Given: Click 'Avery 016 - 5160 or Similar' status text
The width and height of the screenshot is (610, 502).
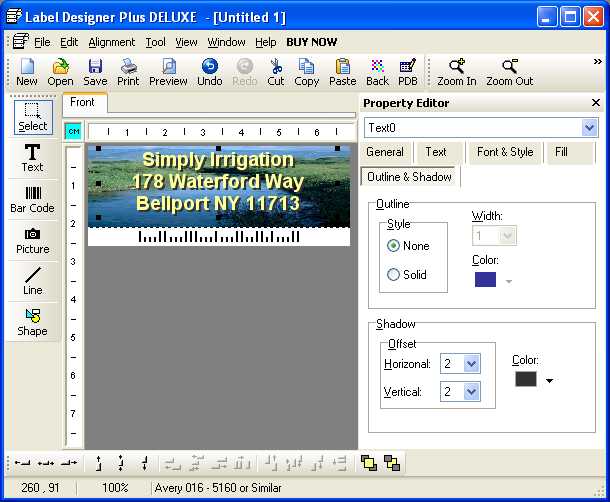Looking at the screenshot, I should [218, 488].
